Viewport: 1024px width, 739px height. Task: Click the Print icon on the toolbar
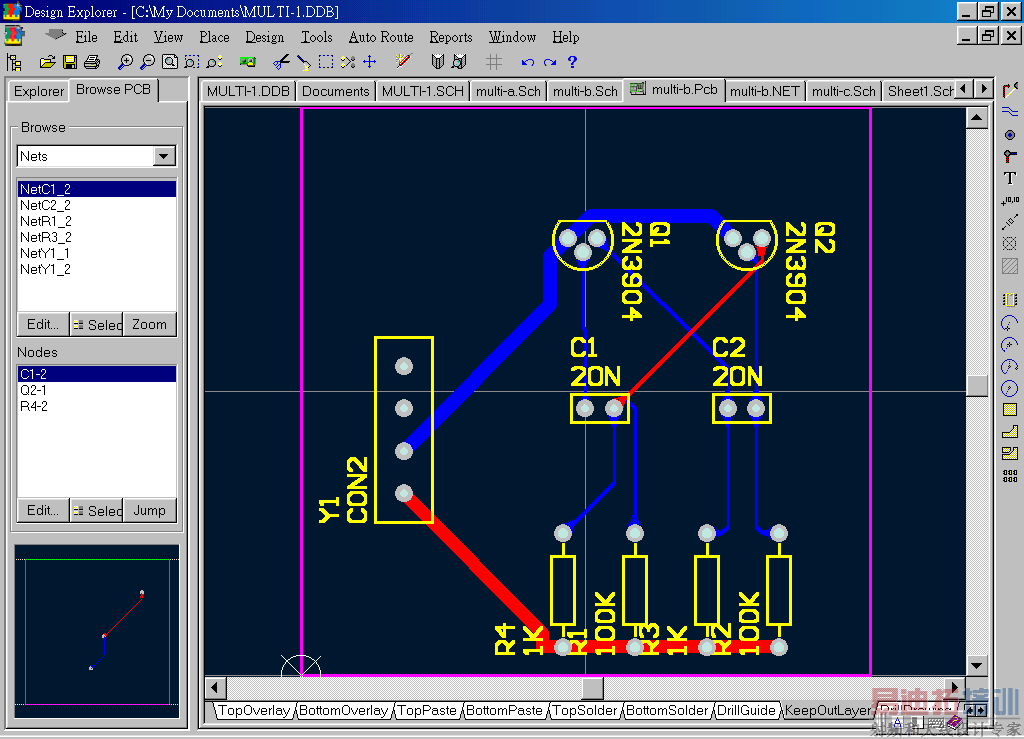(x=89, y=62)
